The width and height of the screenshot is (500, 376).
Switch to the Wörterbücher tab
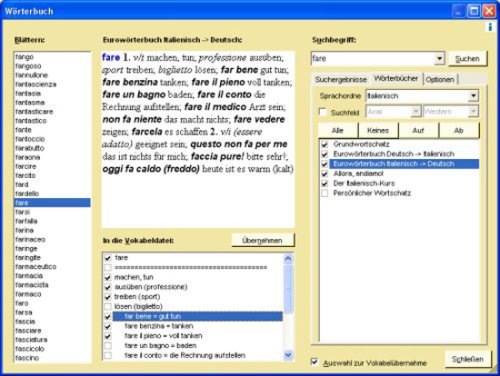click(396, 79)
